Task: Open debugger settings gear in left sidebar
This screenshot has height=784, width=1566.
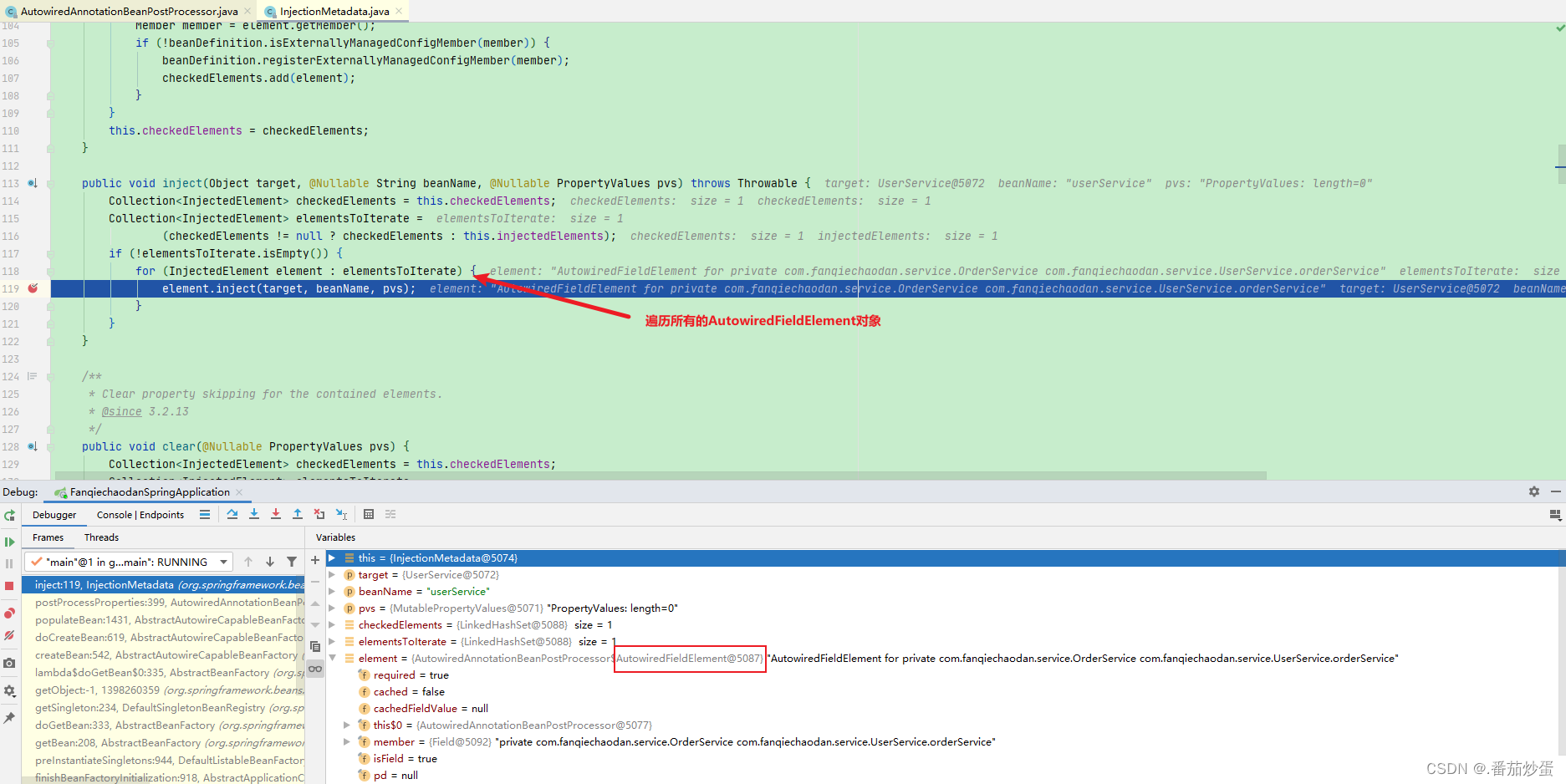Action: coord(9,690)
